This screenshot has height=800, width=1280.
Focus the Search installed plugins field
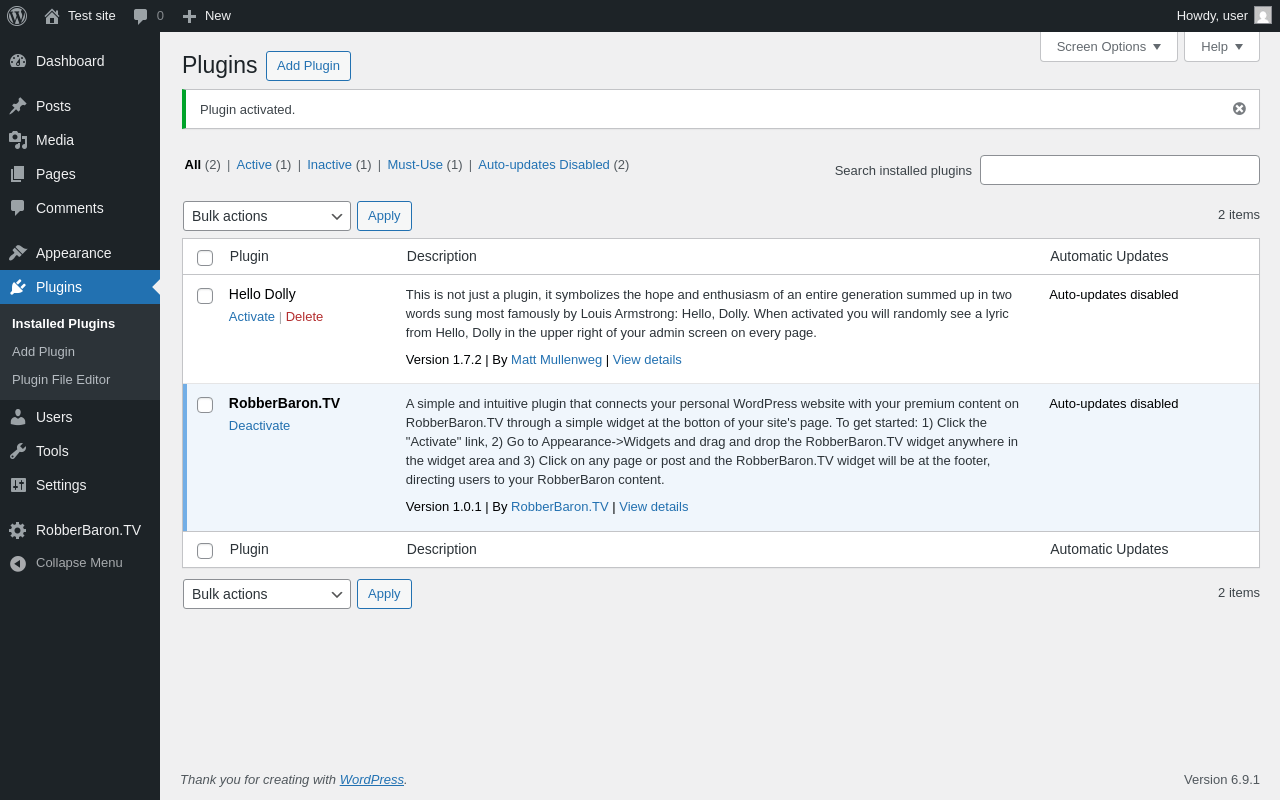[x=1119, y=170]
